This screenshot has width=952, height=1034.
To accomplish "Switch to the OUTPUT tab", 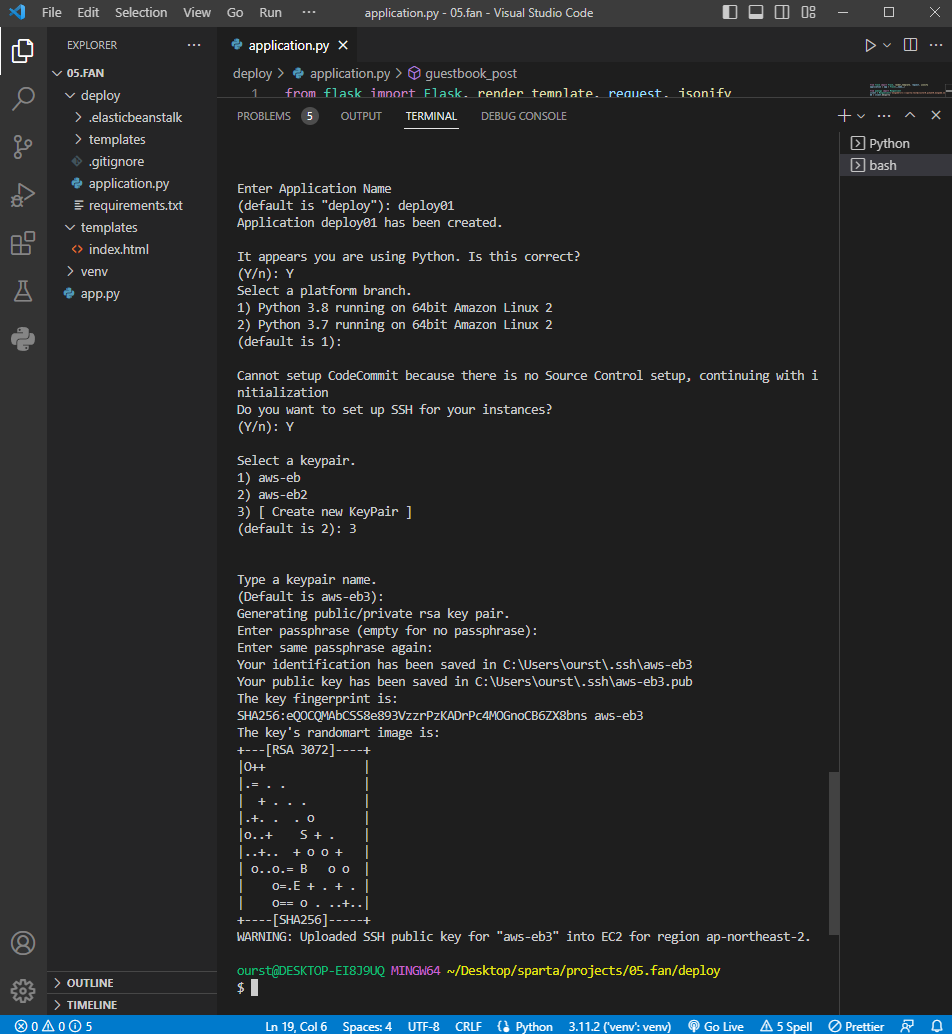I will [361, 116].
